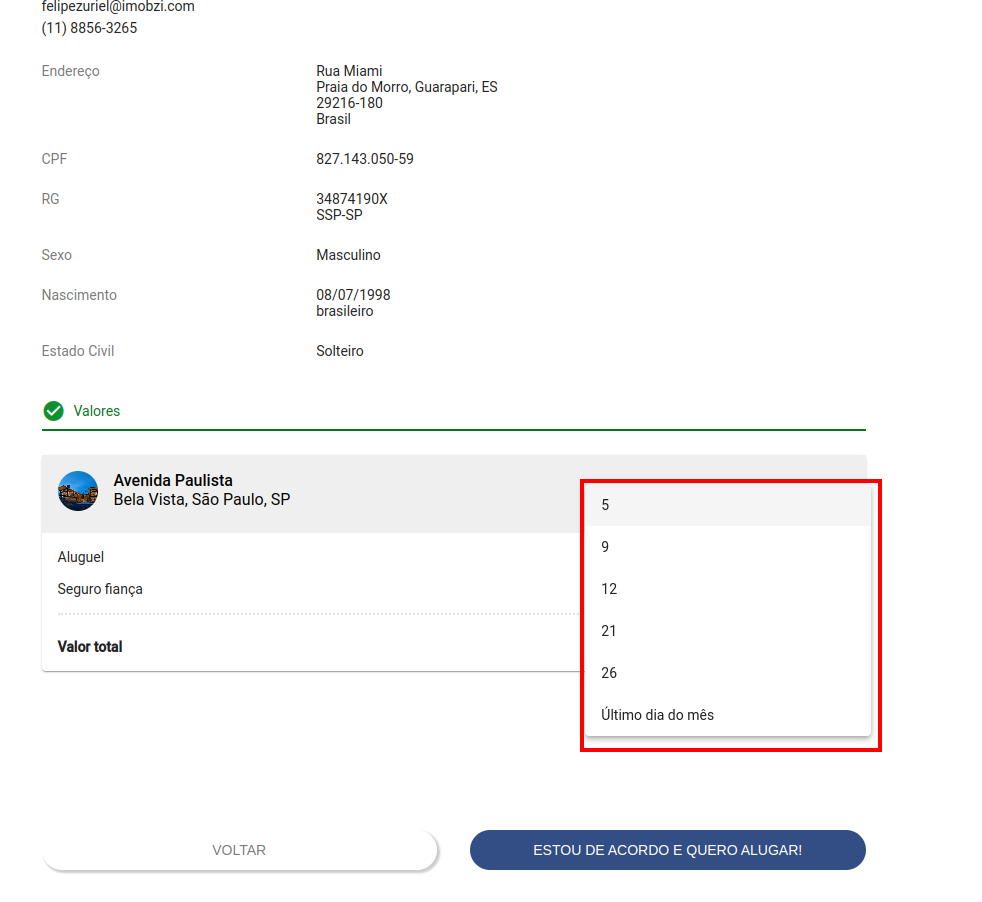
Task: Click the 'Solteiro' marital status value
Action: [339, 351]
